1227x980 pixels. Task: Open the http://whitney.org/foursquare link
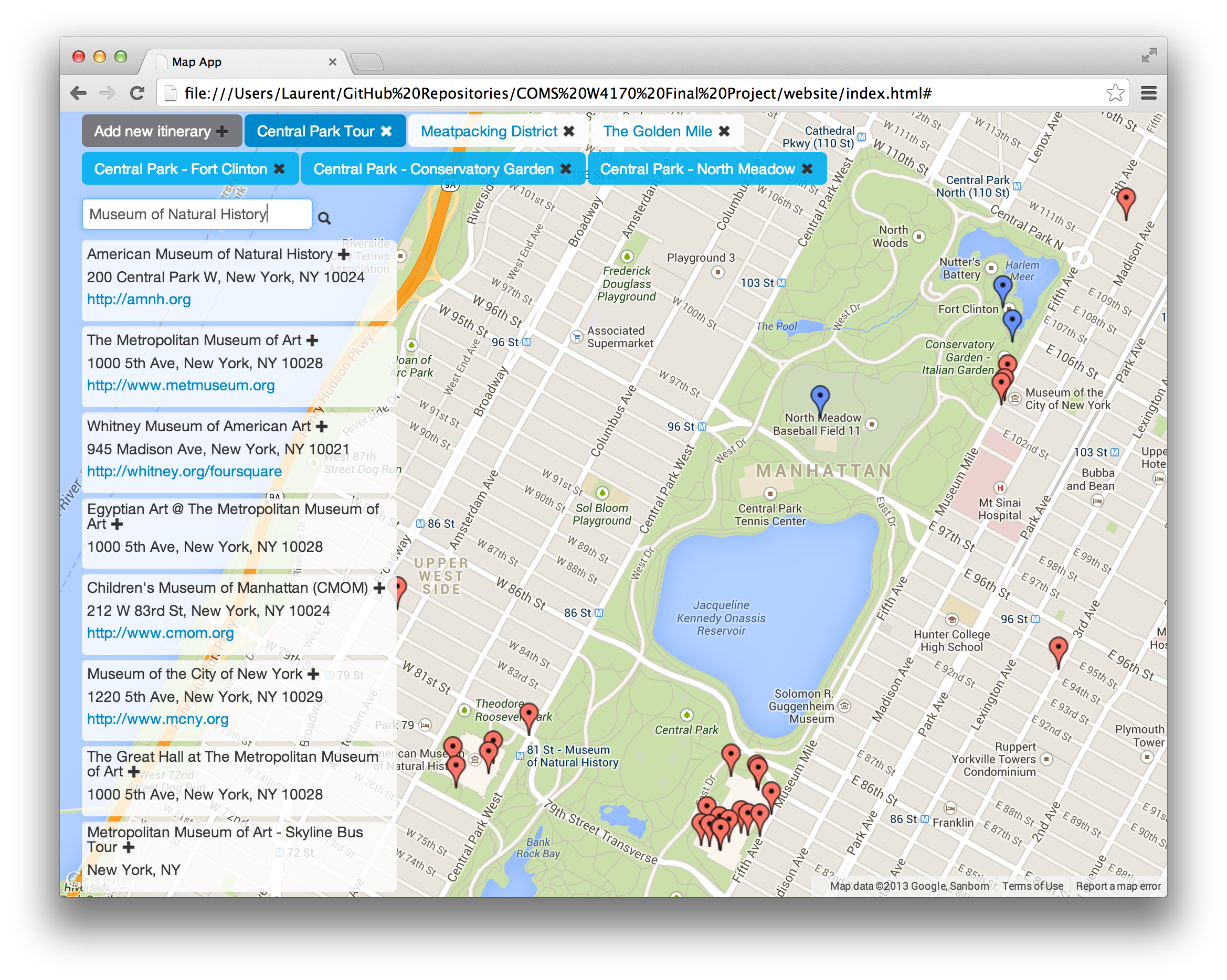click(x=184, y=472)
